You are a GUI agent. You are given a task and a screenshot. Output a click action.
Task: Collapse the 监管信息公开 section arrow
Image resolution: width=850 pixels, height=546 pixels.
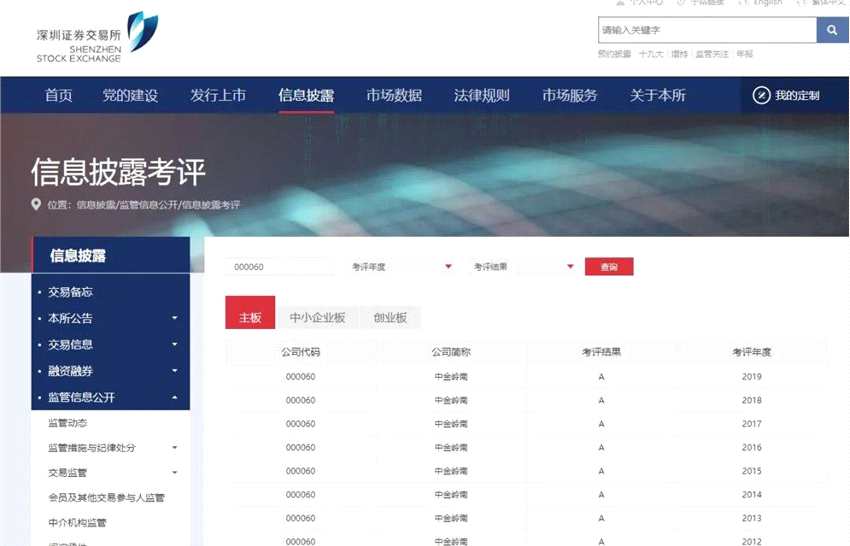(175, 397)
